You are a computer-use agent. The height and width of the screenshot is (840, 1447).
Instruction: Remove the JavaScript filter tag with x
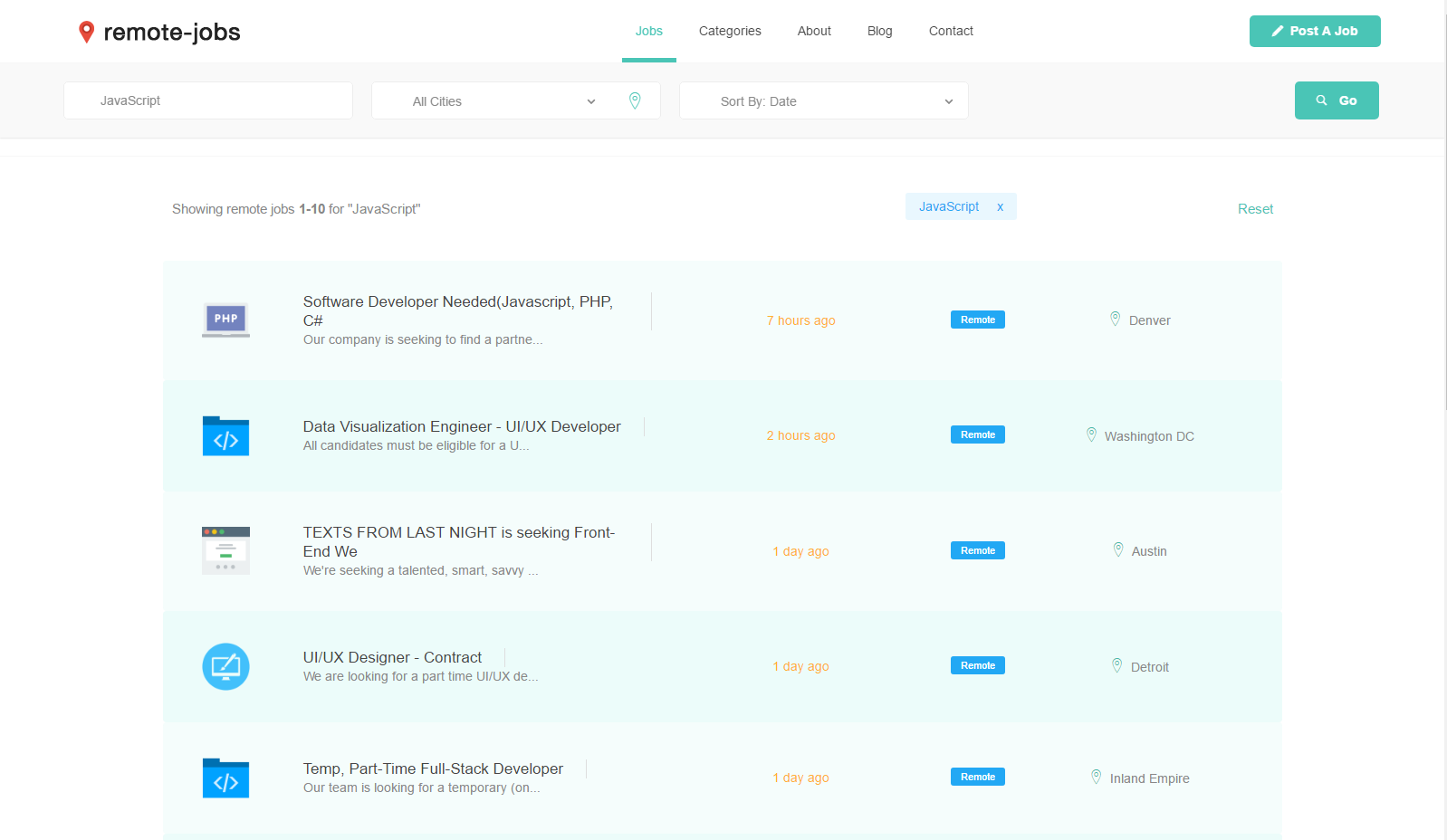click(x=1001, y=207)
